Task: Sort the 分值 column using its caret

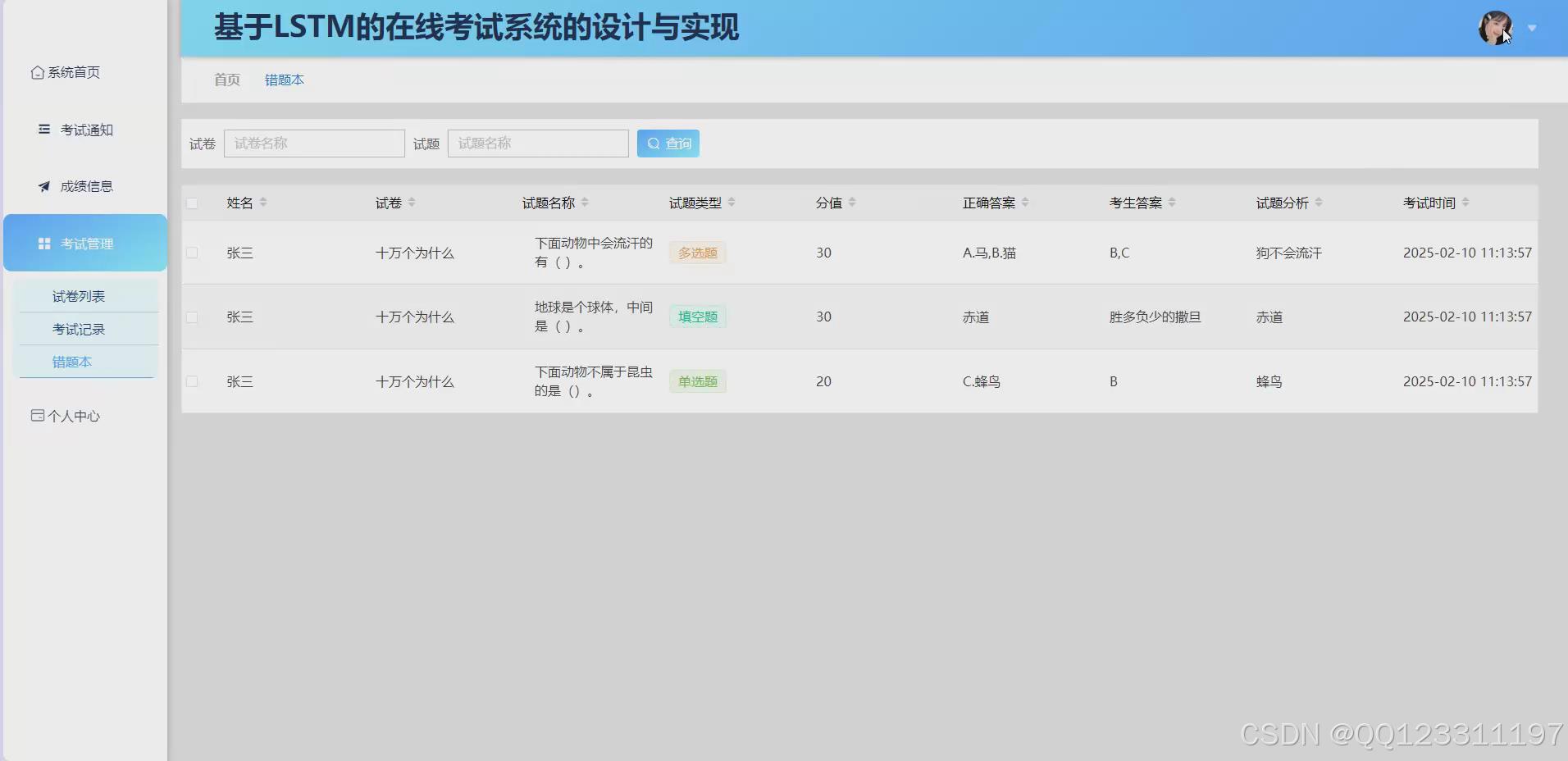Action: 854,203
